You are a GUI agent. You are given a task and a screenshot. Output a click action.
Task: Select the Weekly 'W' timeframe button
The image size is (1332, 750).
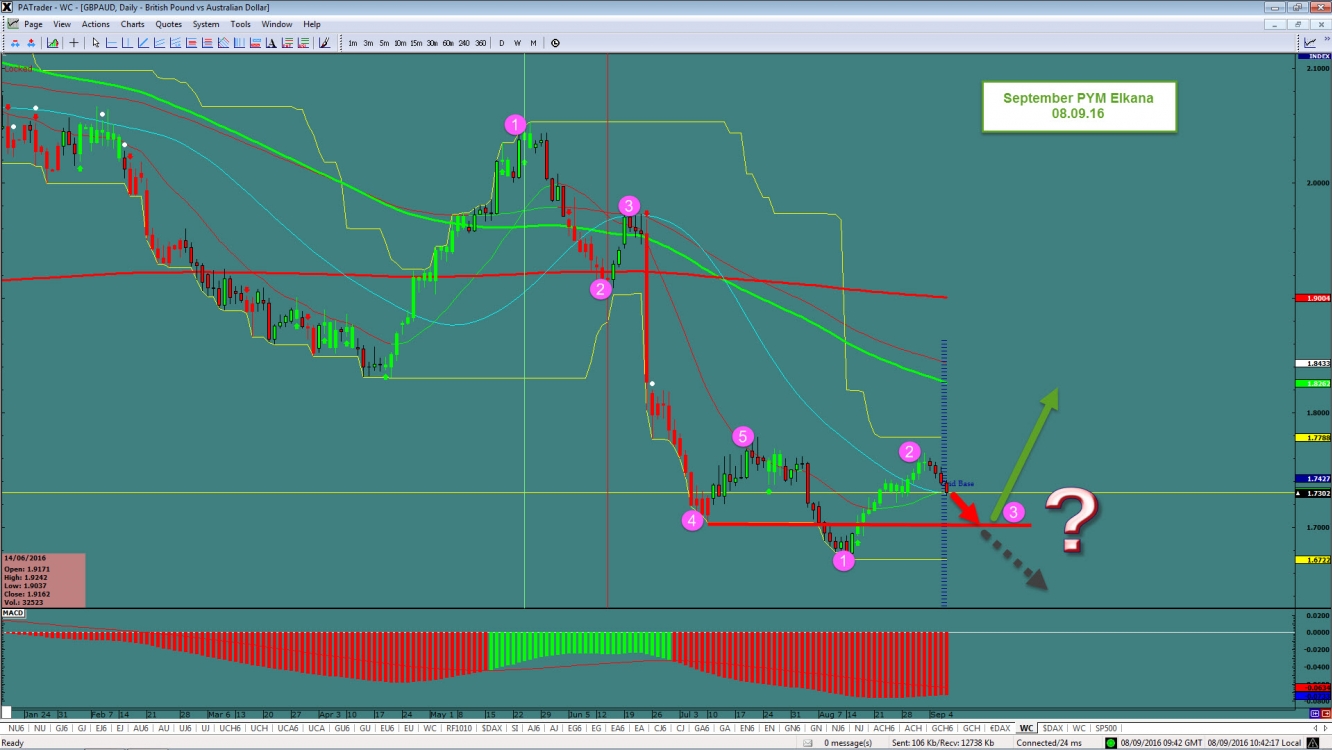coord(517,43)
